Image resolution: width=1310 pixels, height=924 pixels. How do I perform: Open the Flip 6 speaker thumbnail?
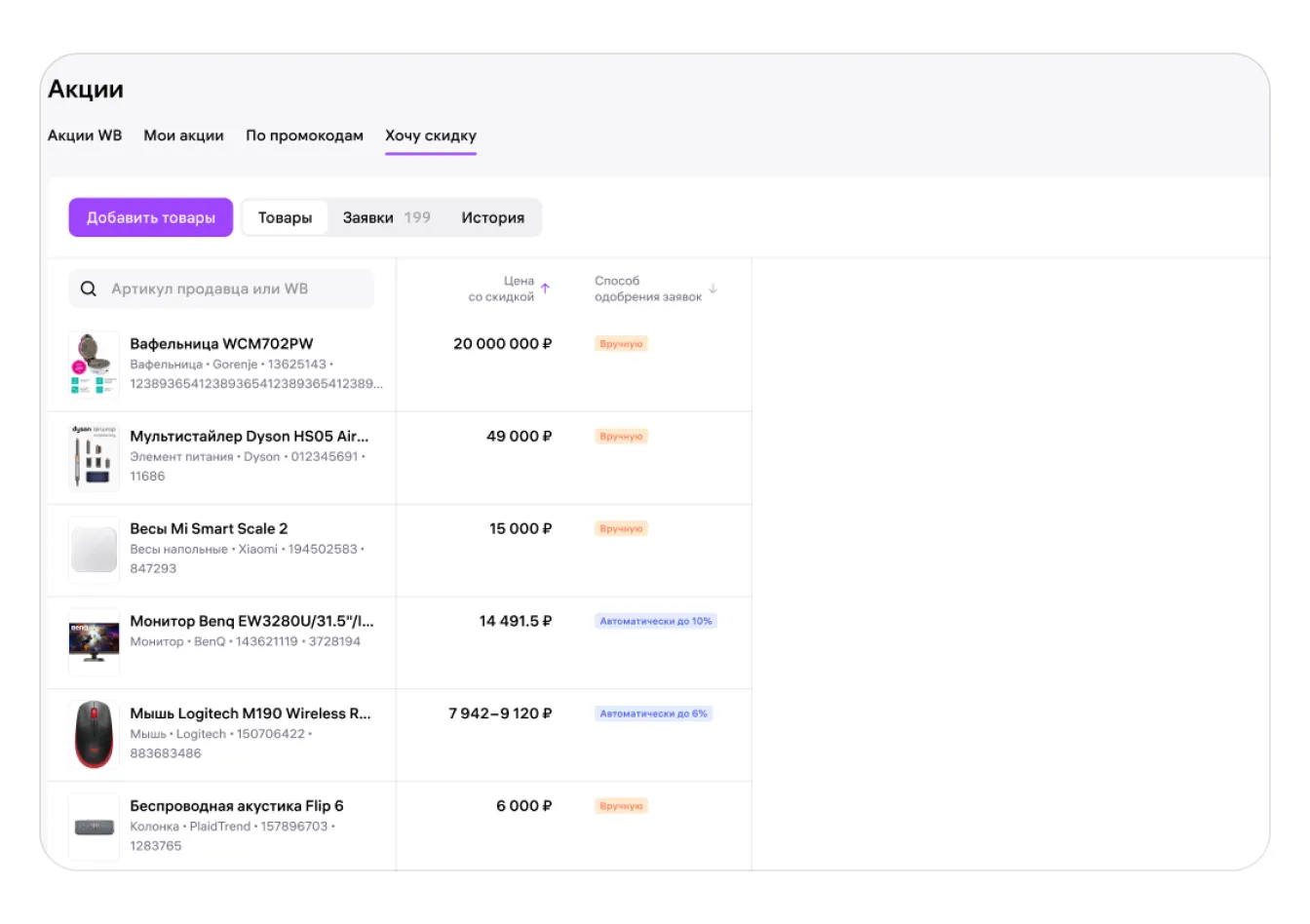[x=94, y=827]
